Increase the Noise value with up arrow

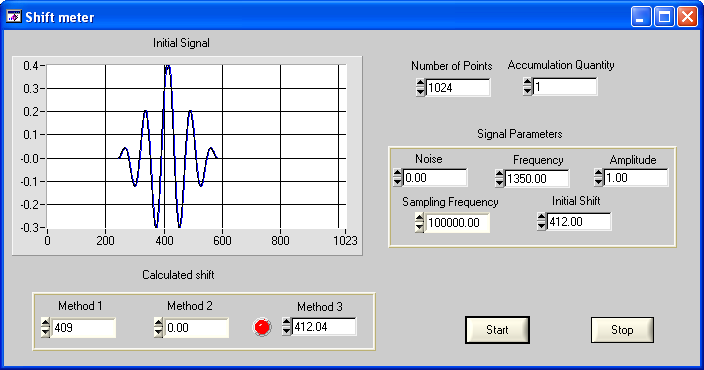[x=397, y=173]
